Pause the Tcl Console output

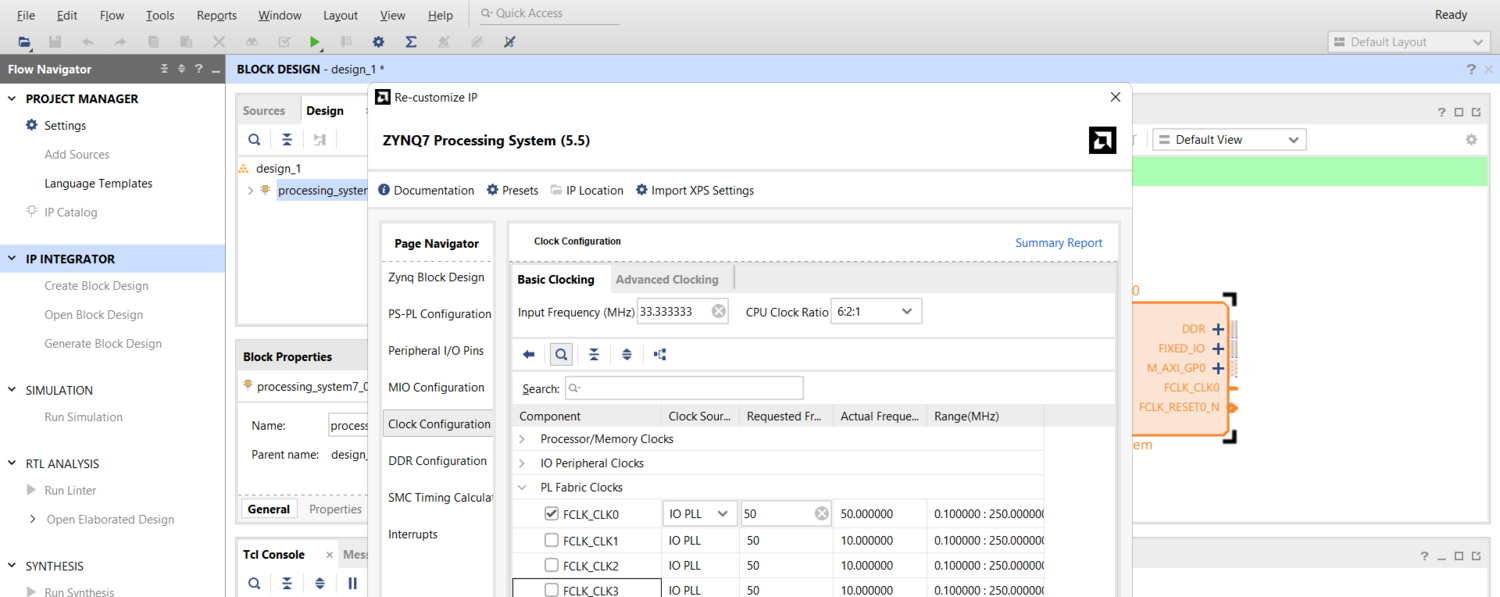352,583
